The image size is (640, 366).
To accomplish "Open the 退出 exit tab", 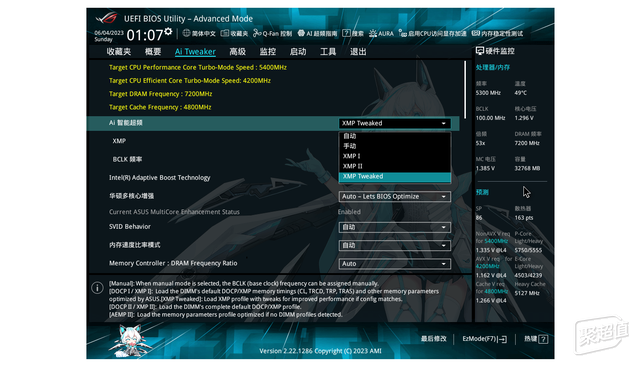I will click(358, 52).
